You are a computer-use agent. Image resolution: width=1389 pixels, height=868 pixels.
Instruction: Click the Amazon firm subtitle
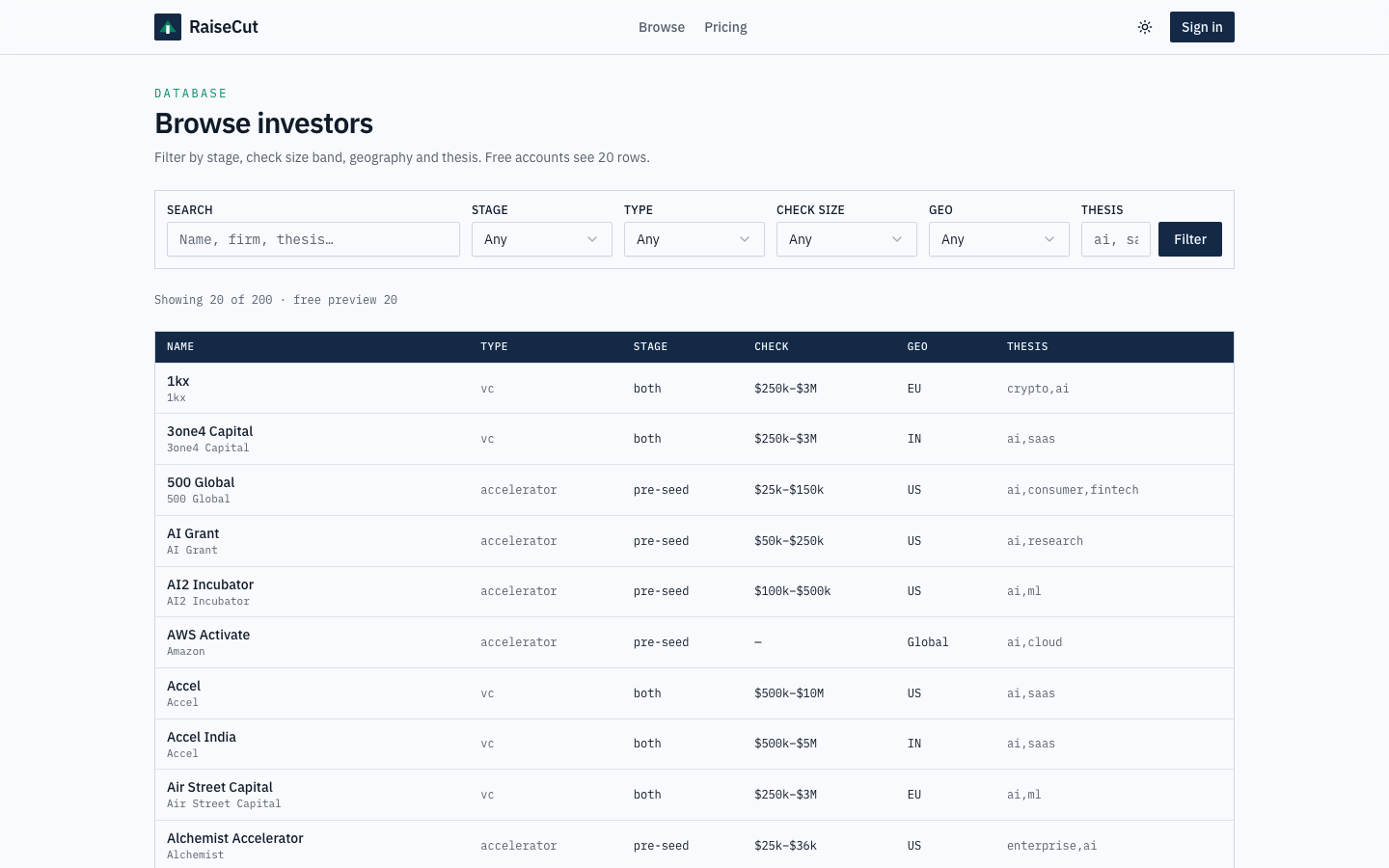(186, 652)
